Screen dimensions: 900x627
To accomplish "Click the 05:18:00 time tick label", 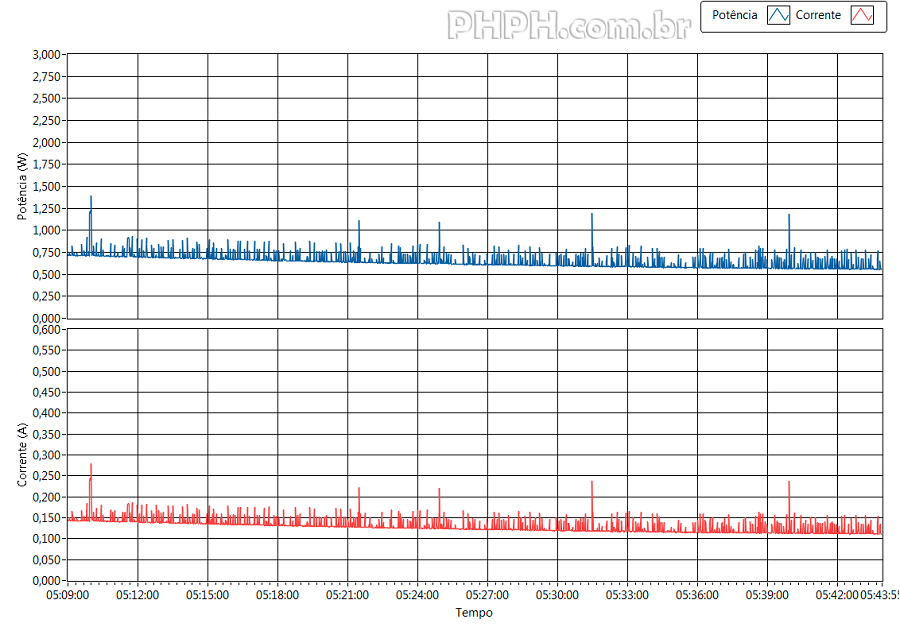I will pos(278,595).
